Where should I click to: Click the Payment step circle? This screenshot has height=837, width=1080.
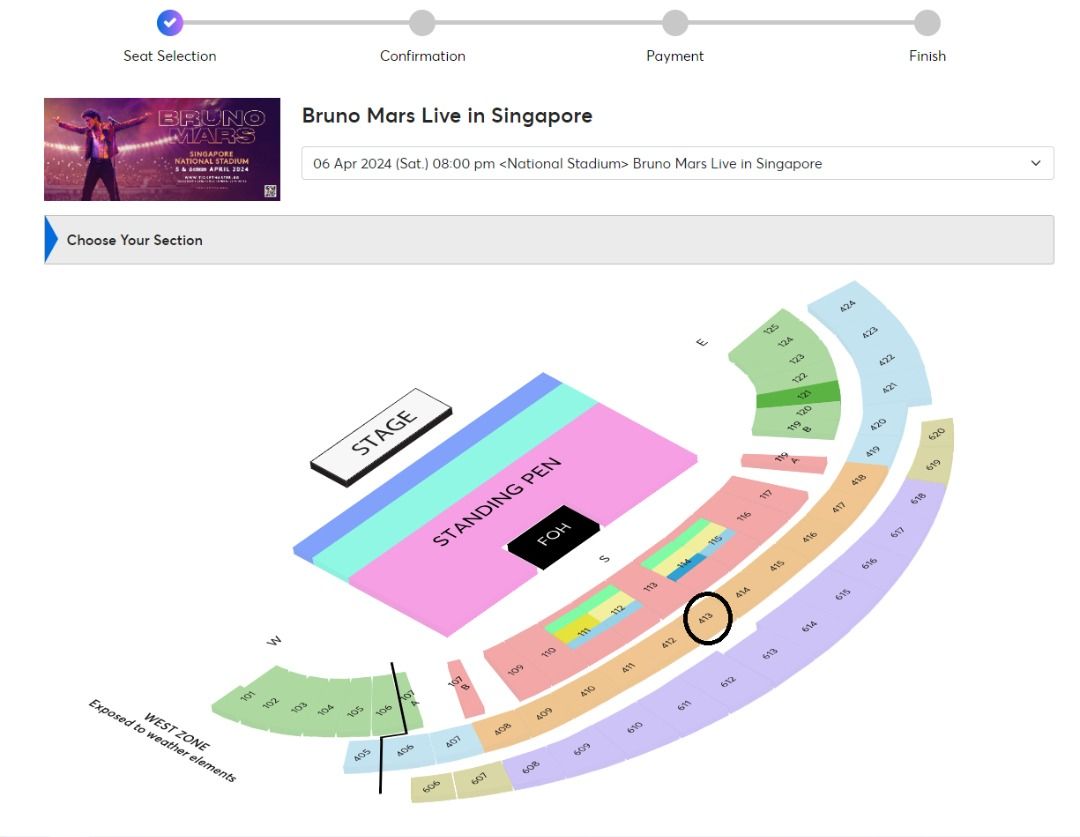pyautogui.click(x=675, y=22)
